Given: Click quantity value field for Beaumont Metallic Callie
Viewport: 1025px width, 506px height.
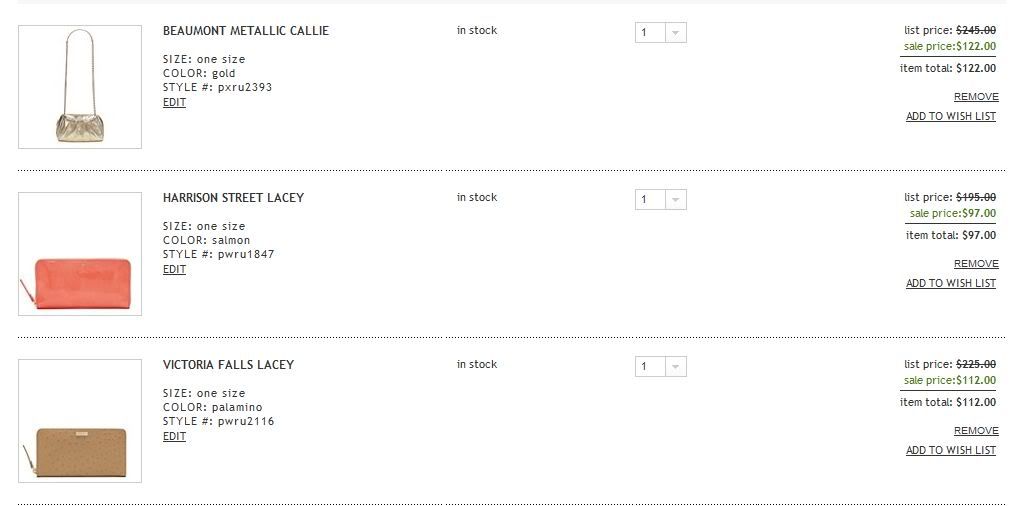Looking at the screenshot, I should pyautogui.click(x=650, y=33).
